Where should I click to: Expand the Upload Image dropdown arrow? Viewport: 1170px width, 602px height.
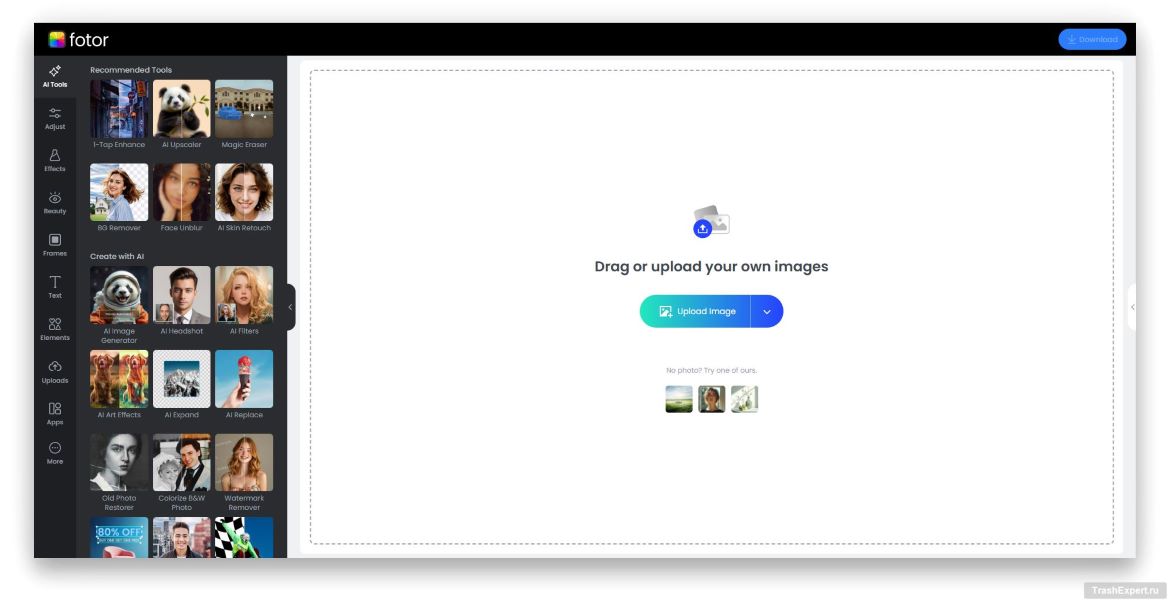pos(767,311)
